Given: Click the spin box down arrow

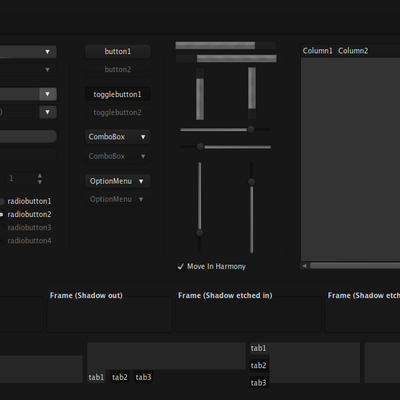Looking at the screenshot, I should pyautogui.click(x=40, y=182).
